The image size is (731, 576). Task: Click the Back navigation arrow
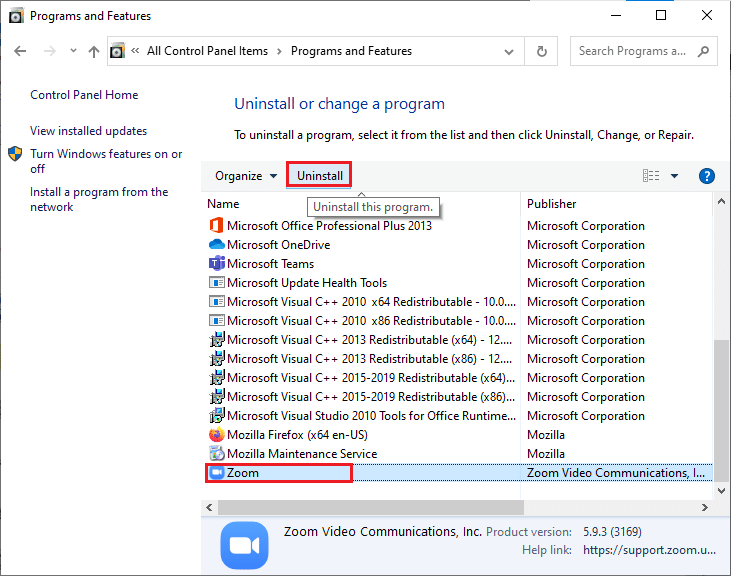coord(20,51)
